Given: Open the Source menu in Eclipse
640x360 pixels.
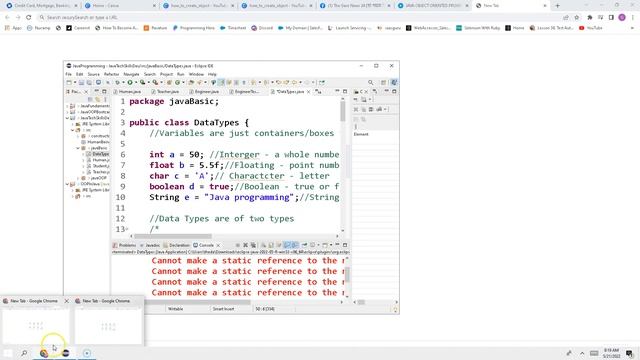Looking at the screenshot, I should (93, 74).
